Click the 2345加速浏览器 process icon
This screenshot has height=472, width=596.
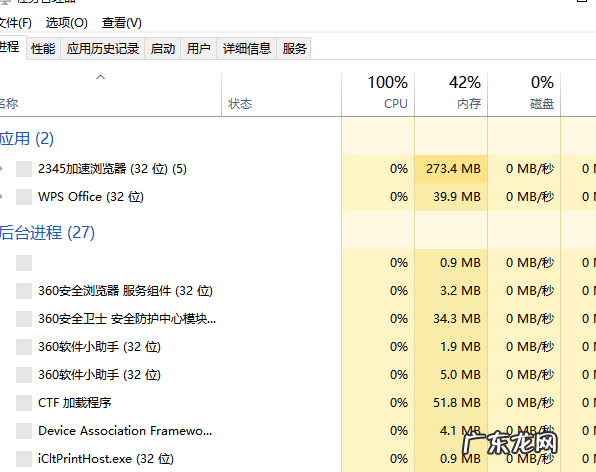[24, 169]
